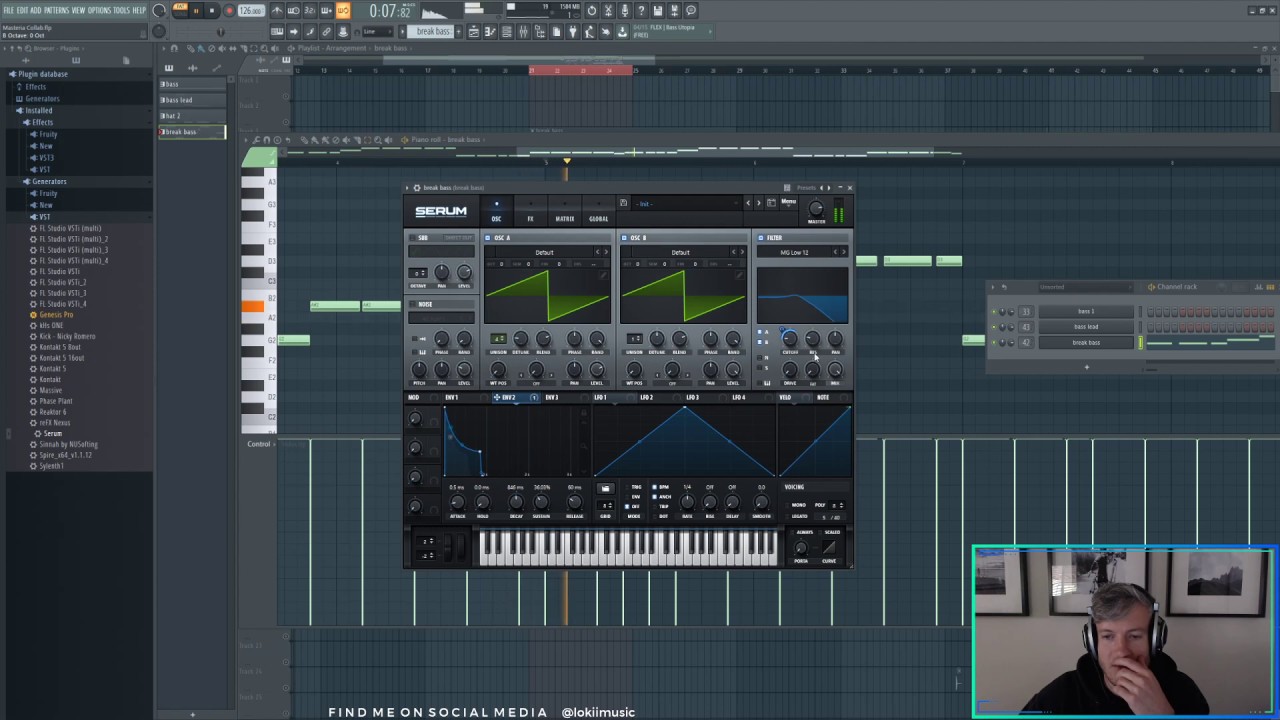Click the filter CUTOFF knob
The width and height of the screenshot is (1280, 720).
pos(790,338)
